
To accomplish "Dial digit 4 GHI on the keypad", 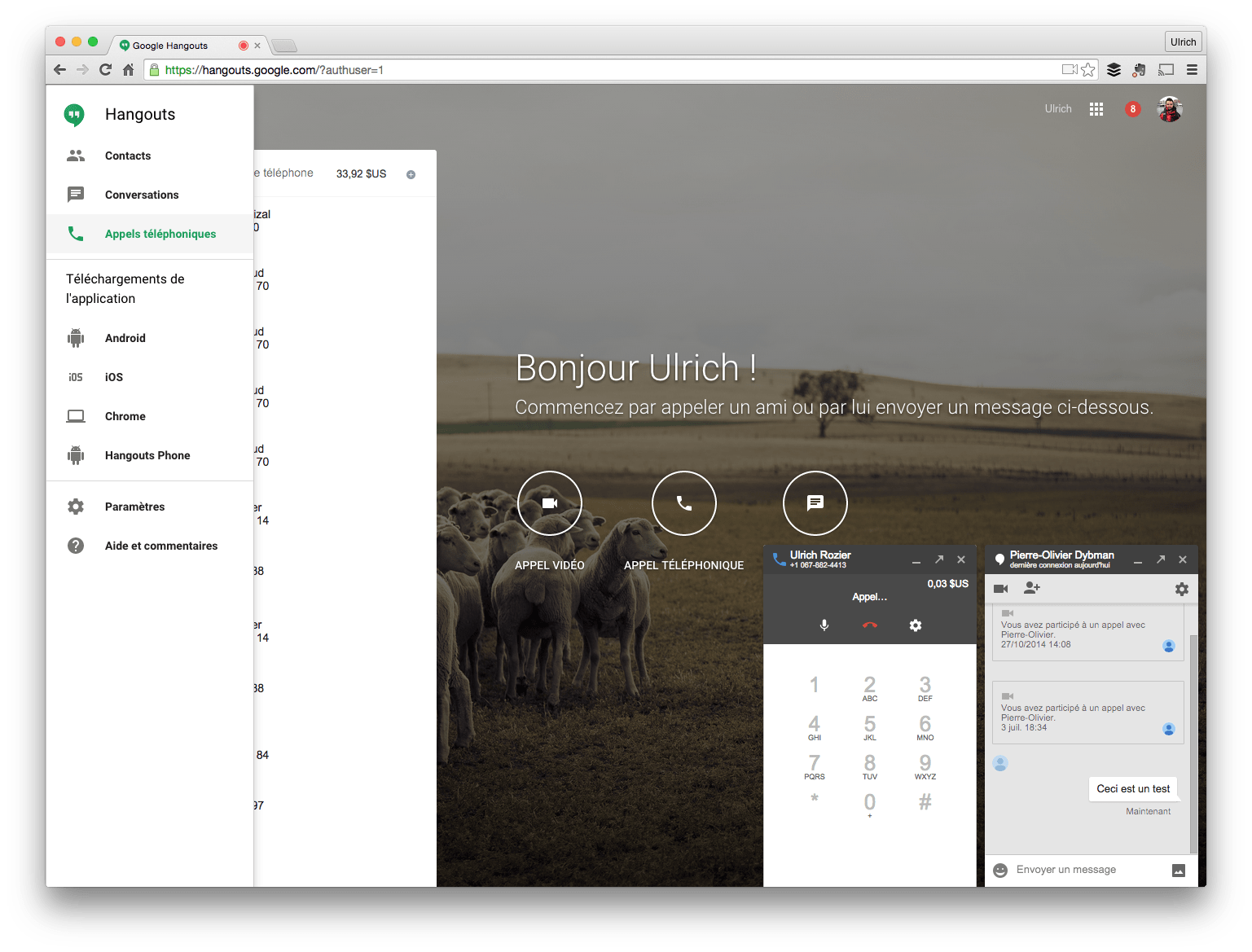I will tap(815, 727).
